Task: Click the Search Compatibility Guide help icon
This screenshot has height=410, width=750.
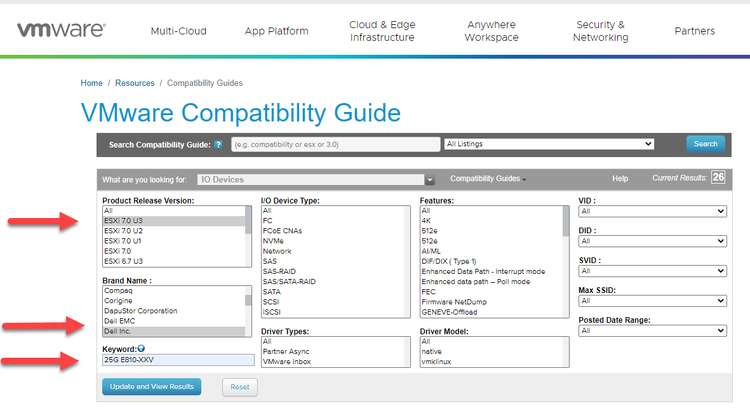Action: pos(218,144)
